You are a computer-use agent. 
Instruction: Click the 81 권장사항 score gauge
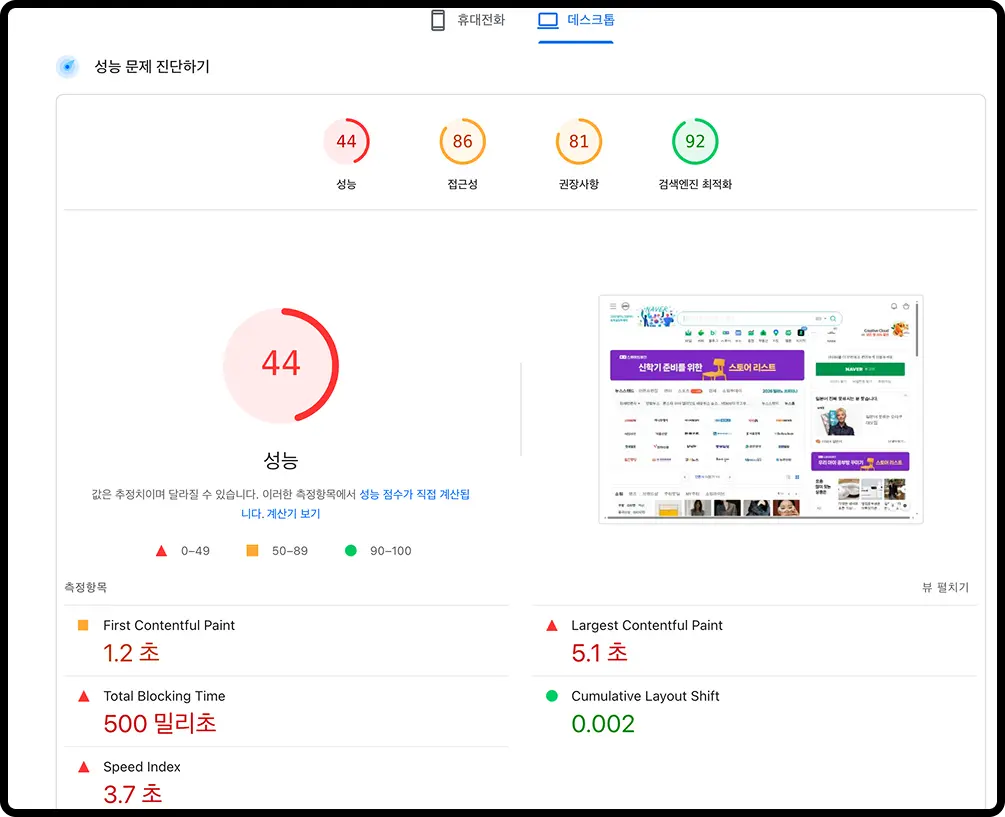point(578,141)
